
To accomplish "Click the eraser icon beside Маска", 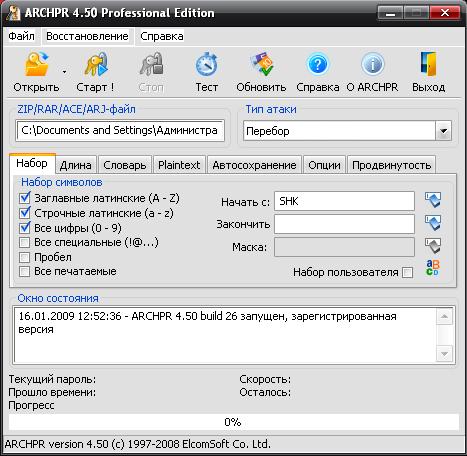I will (433, 246).
